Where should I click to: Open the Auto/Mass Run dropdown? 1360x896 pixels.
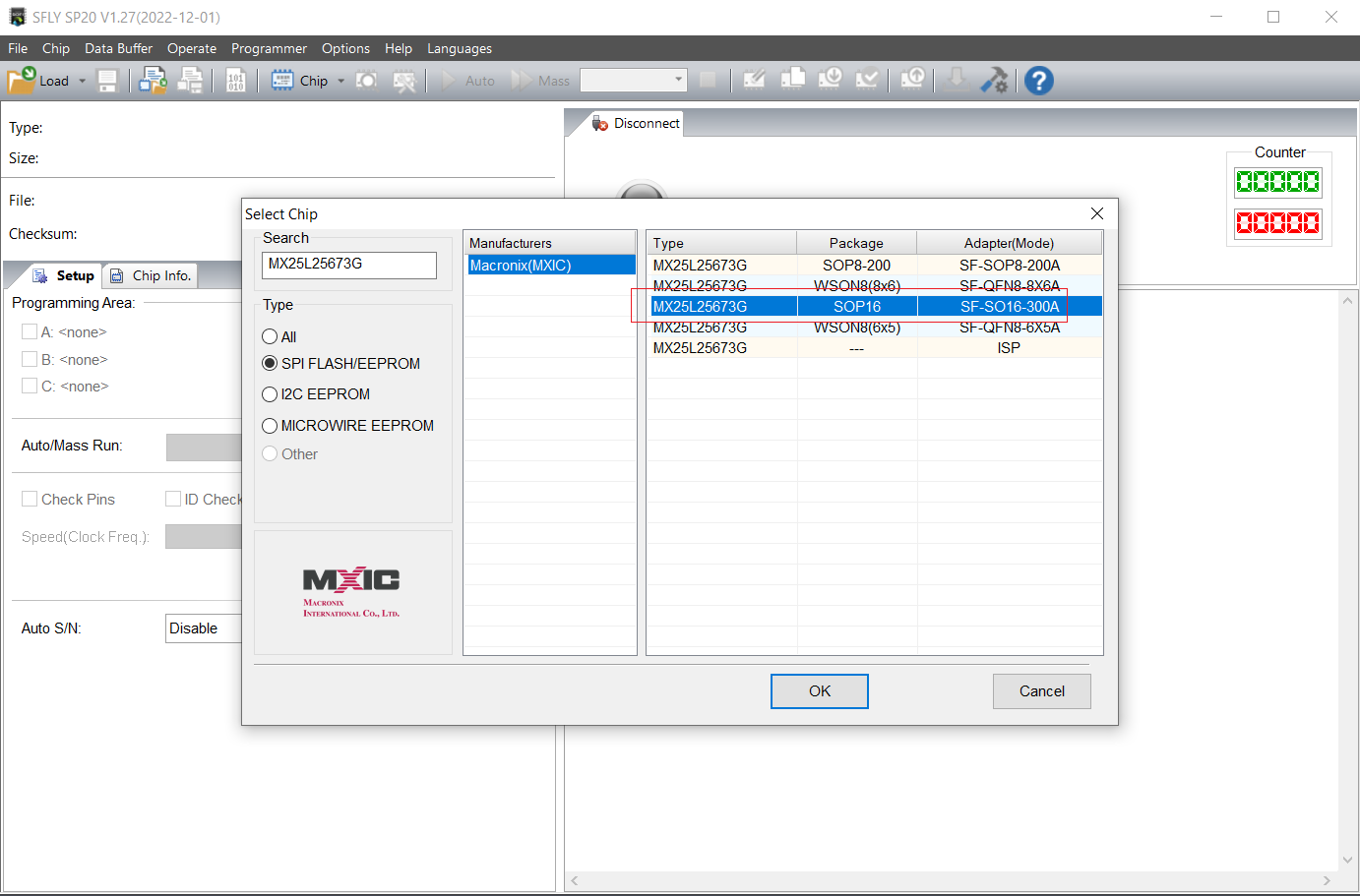click(204, 447)
